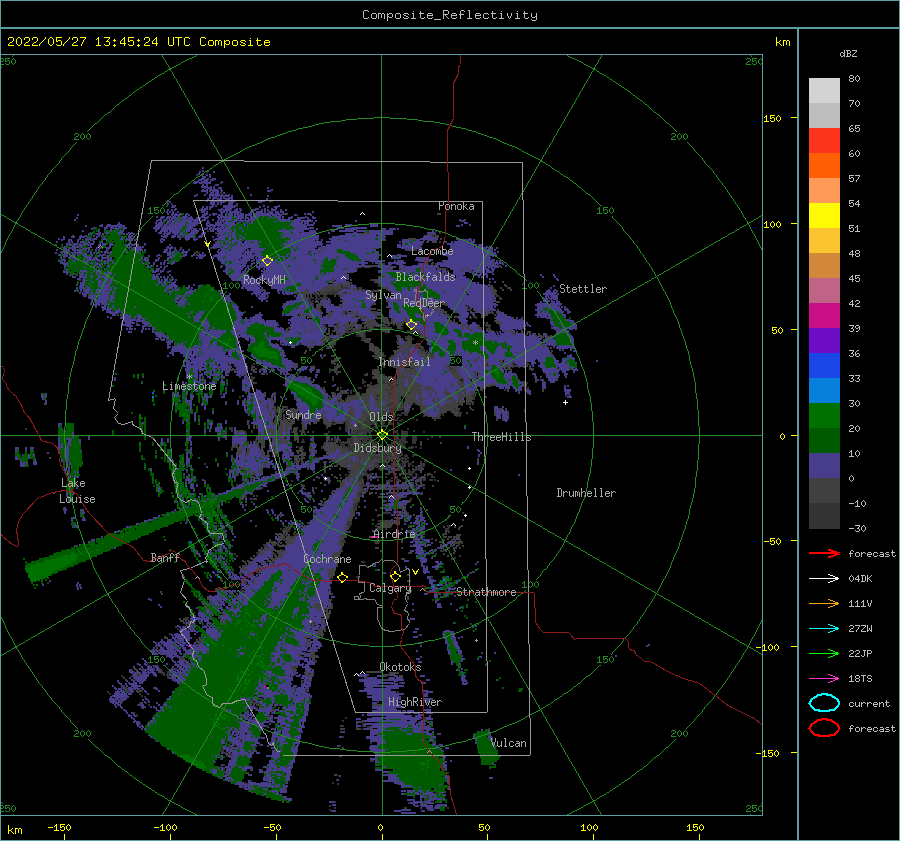The image size is (900, 841).
Task: Click the dBZ legend heading
Action: [848, 53]
